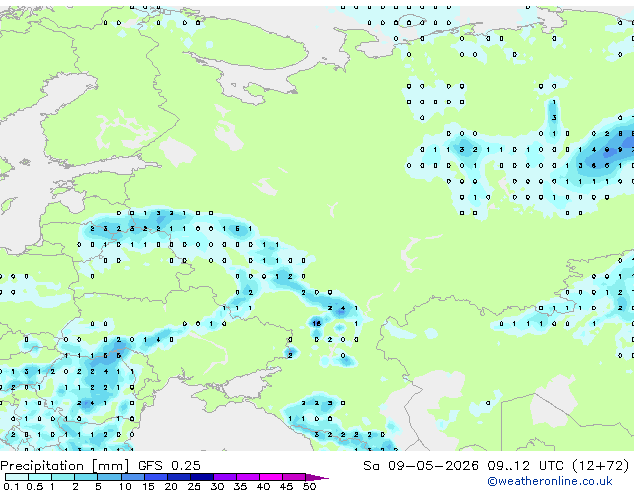Click the 2–5 mm legend color swatch
The image size is (634, 490).
pyautogui.click(x=86, y=477)
